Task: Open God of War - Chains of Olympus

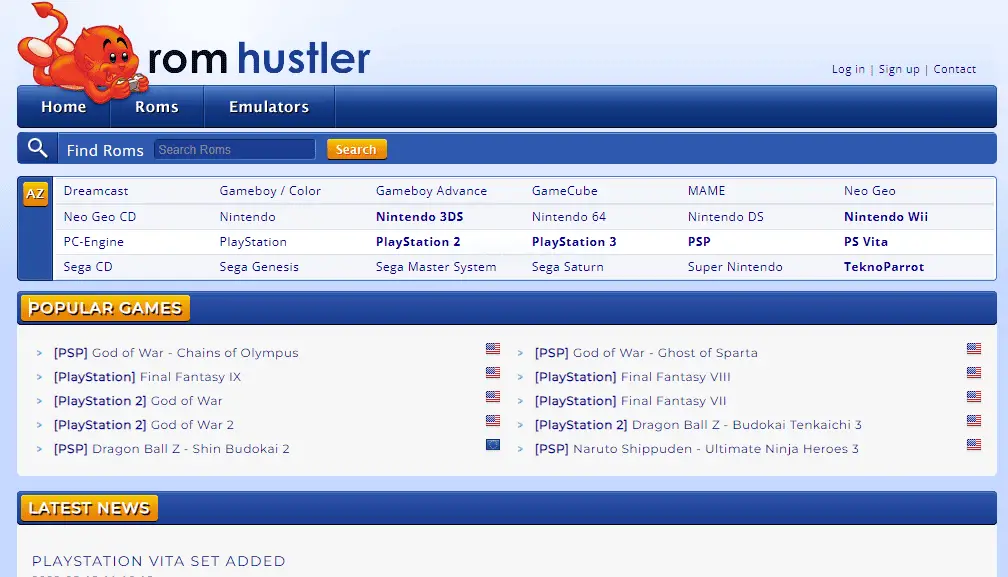Action: [176, 353]
